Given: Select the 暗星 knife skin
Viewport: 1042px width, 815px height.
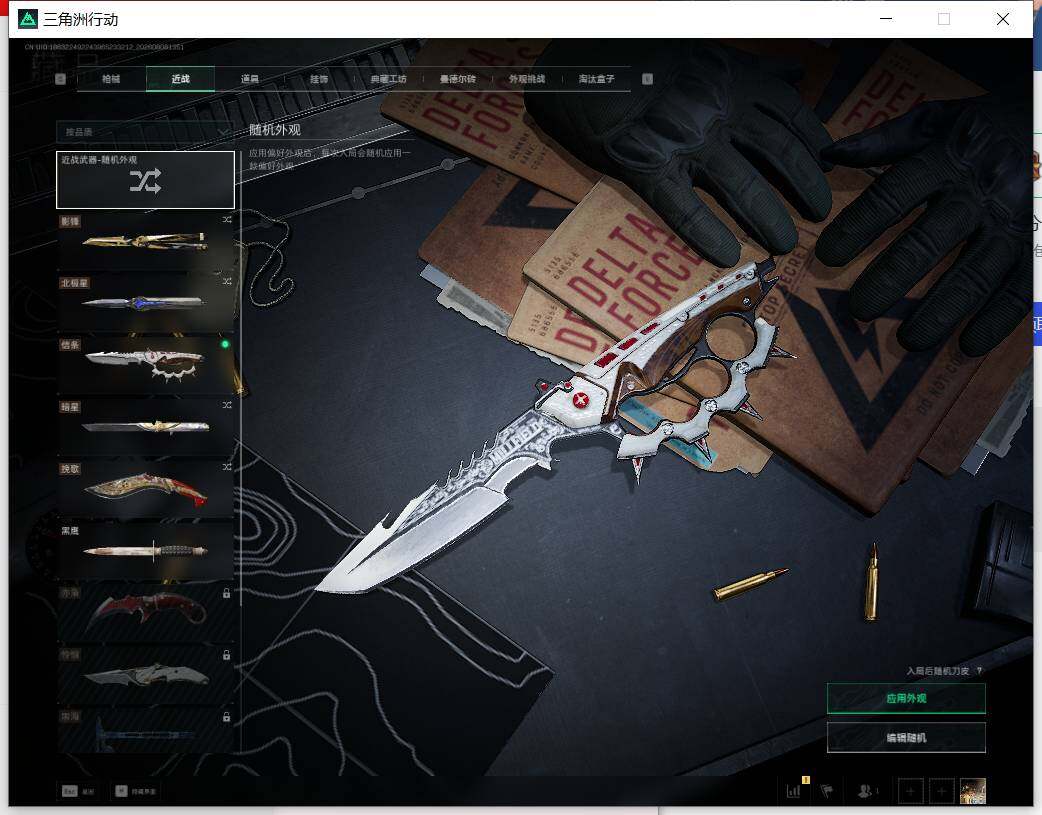Looking at the screenshot, I should tap(145, 426).
